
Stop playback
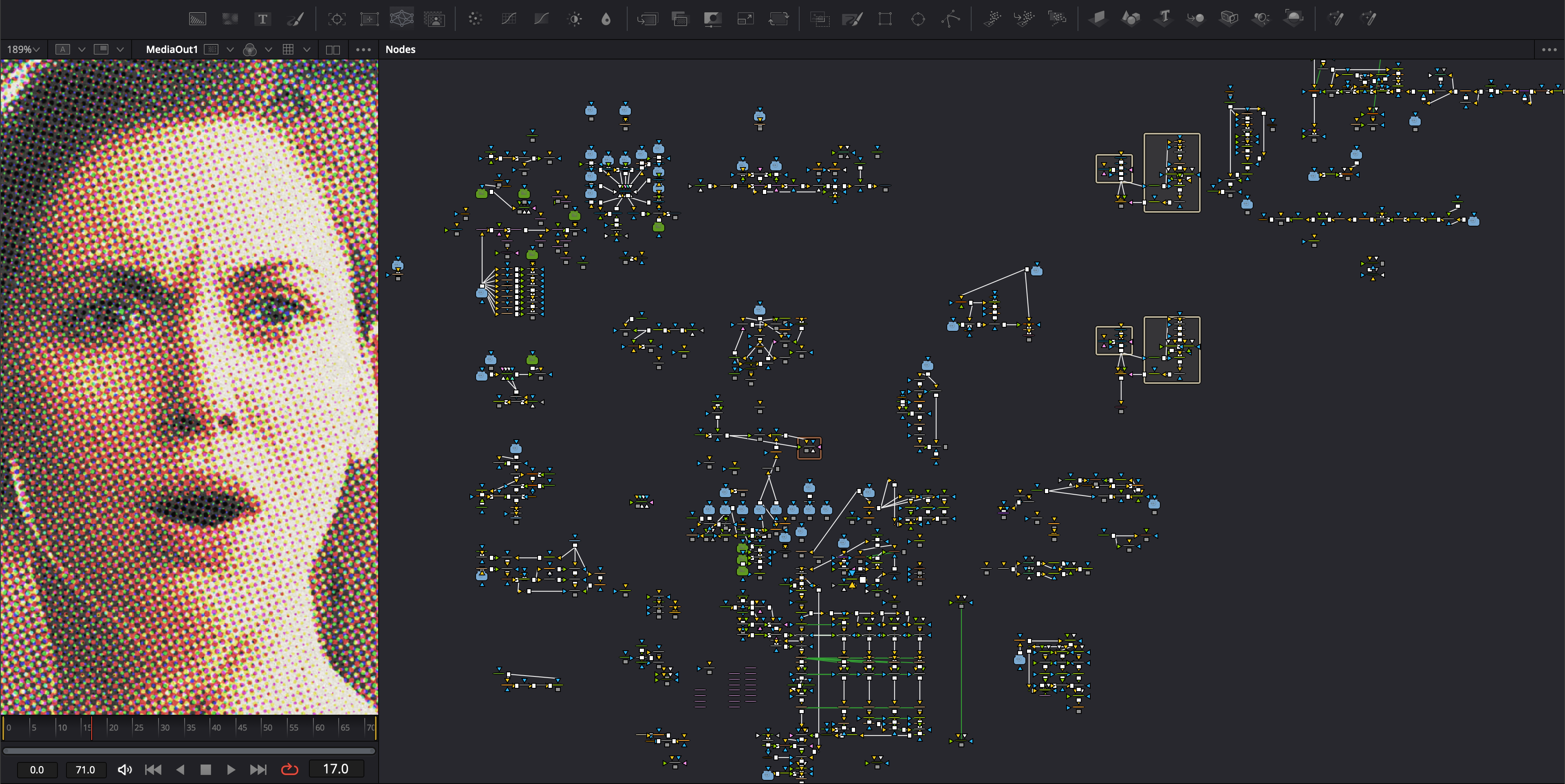click(x=205, y=769)
